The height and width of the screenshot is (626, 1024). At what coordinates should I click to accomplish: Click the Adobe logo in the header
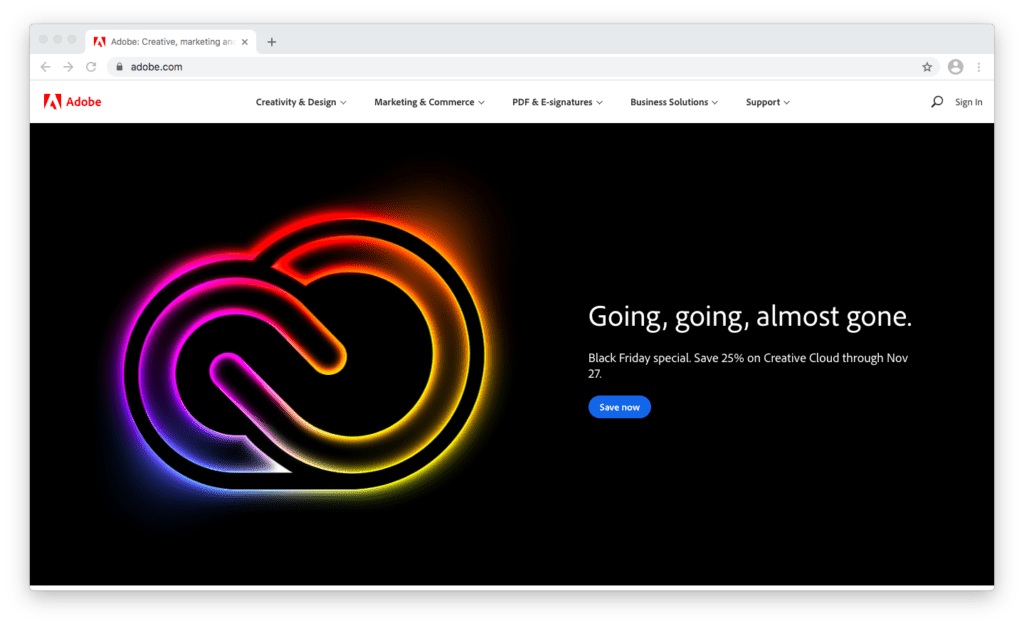click(72, 102)
